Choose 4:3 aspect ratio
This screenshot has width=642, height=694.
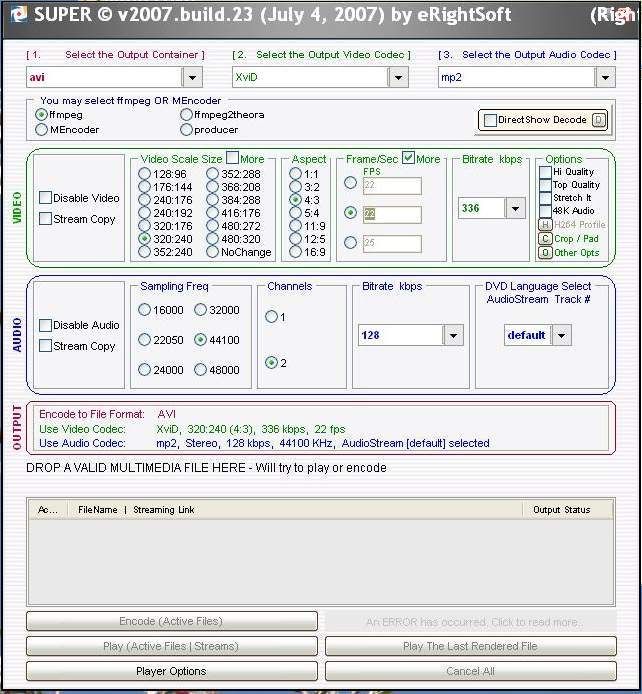pos(295,200)
